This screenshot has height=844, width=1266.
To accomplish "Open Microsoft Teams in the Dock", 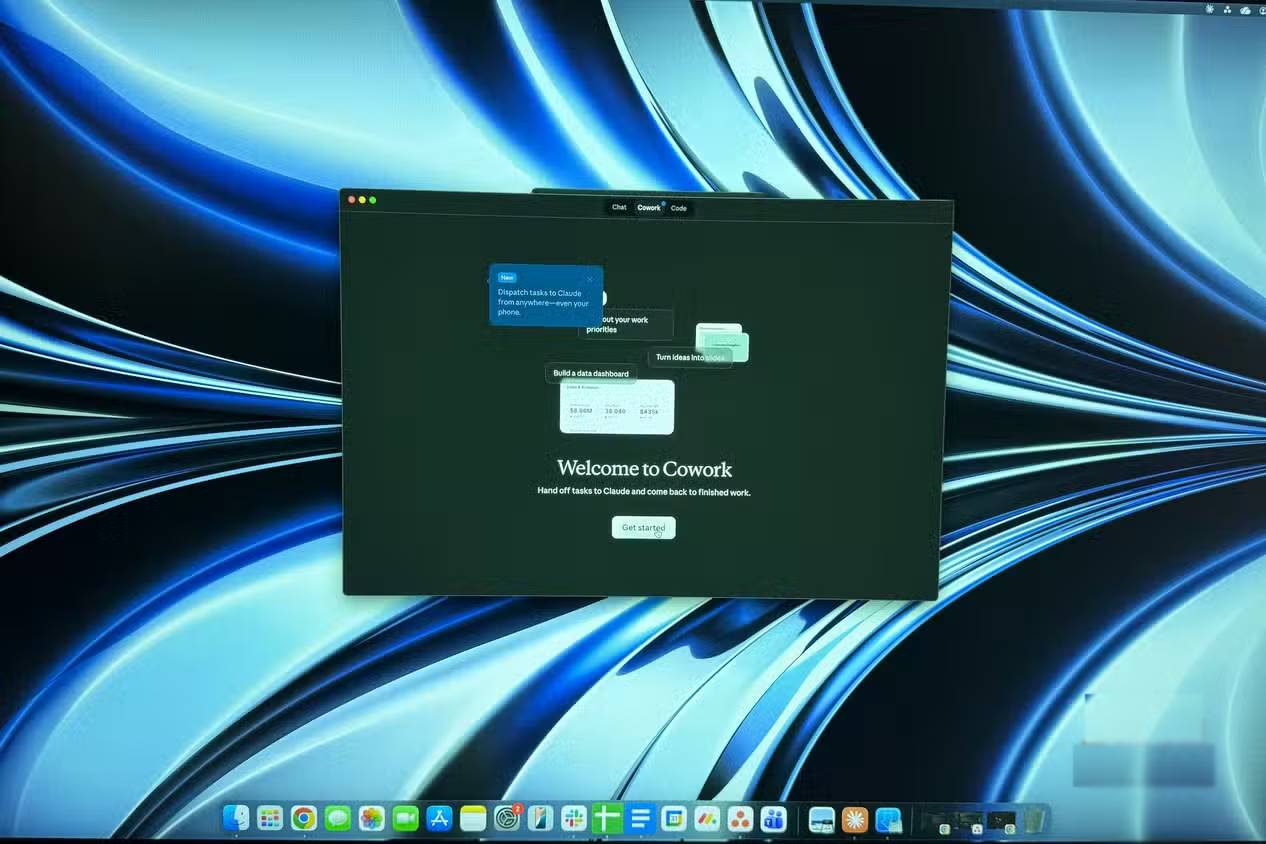I will pos(773,819).
